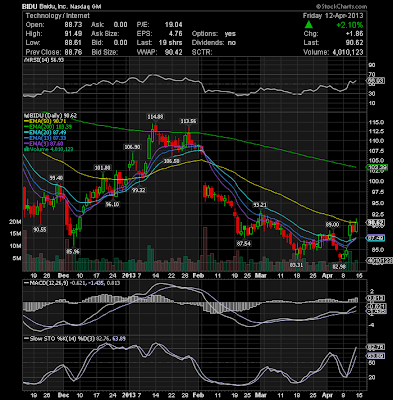Viewport: 393px width, 400px height.
Task: Select the Chg value +1.86
Action: (x=354, y=34)
